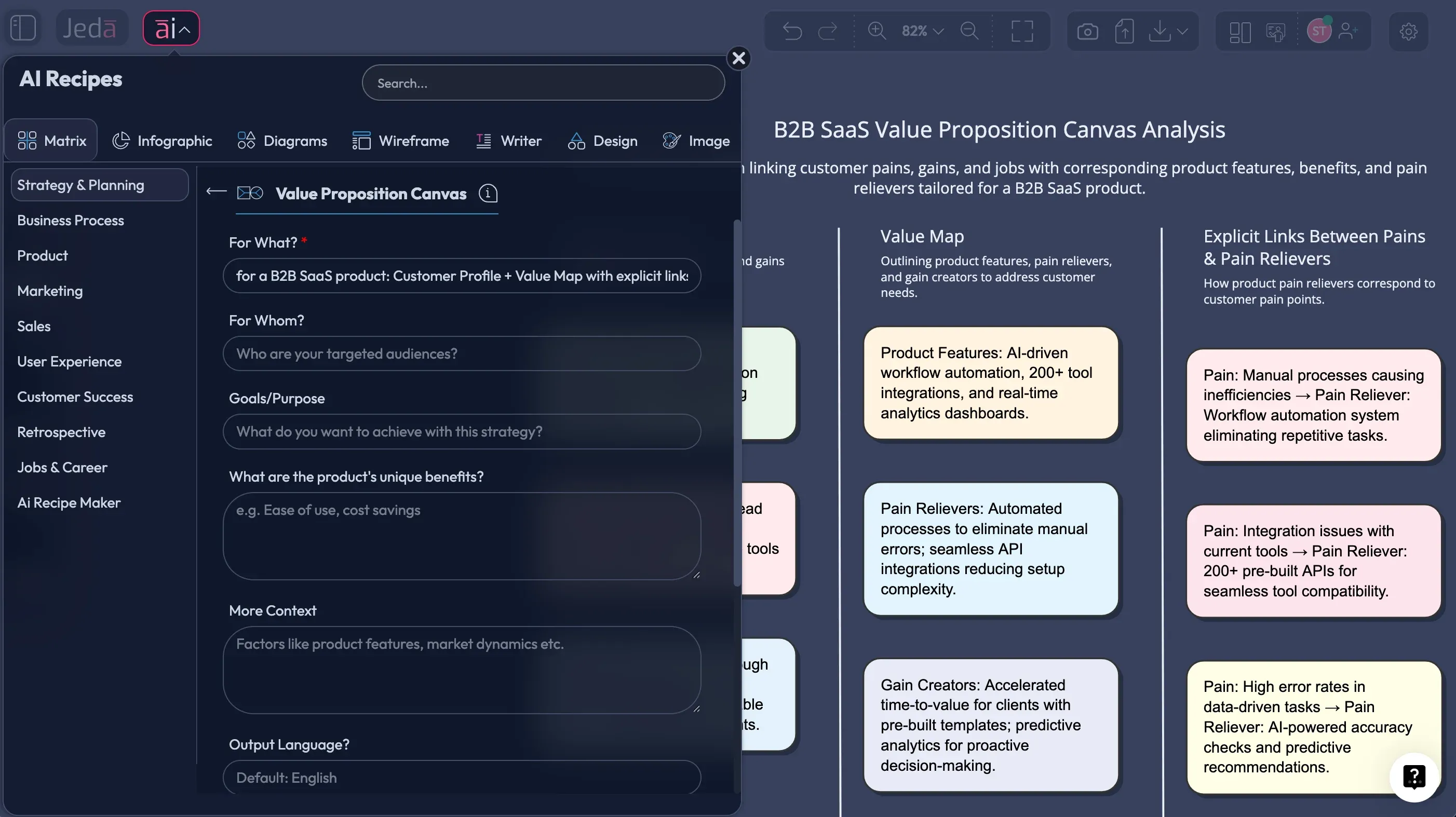Select the Customer Success category
1456x817 pixels.
pos(75,397)
